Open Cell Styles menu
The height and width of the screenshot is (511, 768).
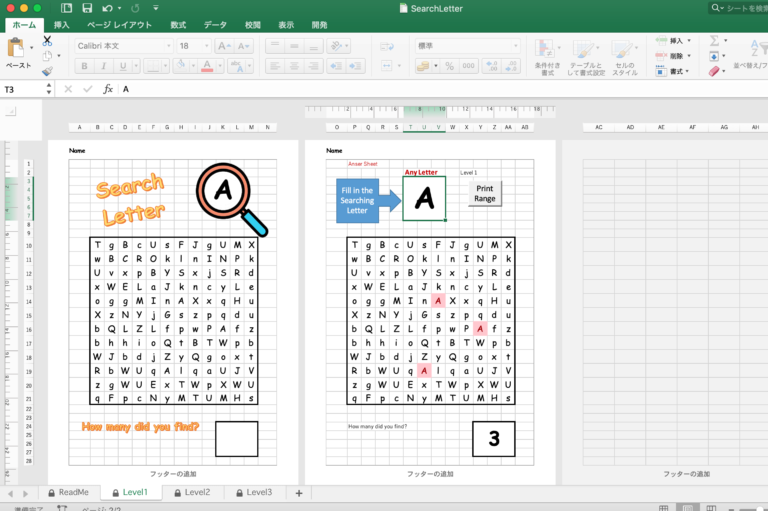(x=625, y=57)
